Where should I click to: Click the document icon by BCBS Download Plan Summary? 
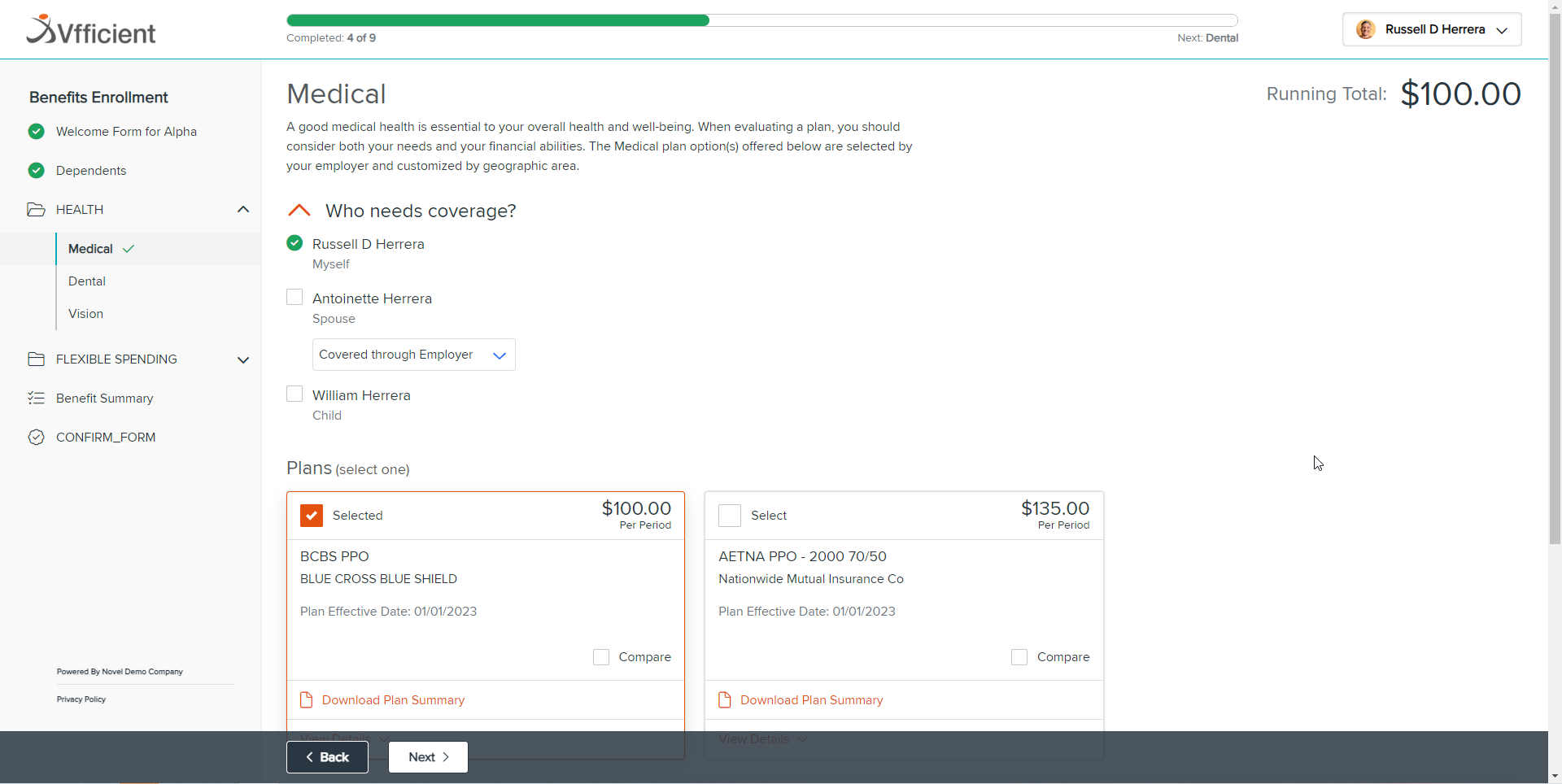[x=307, y=699]
